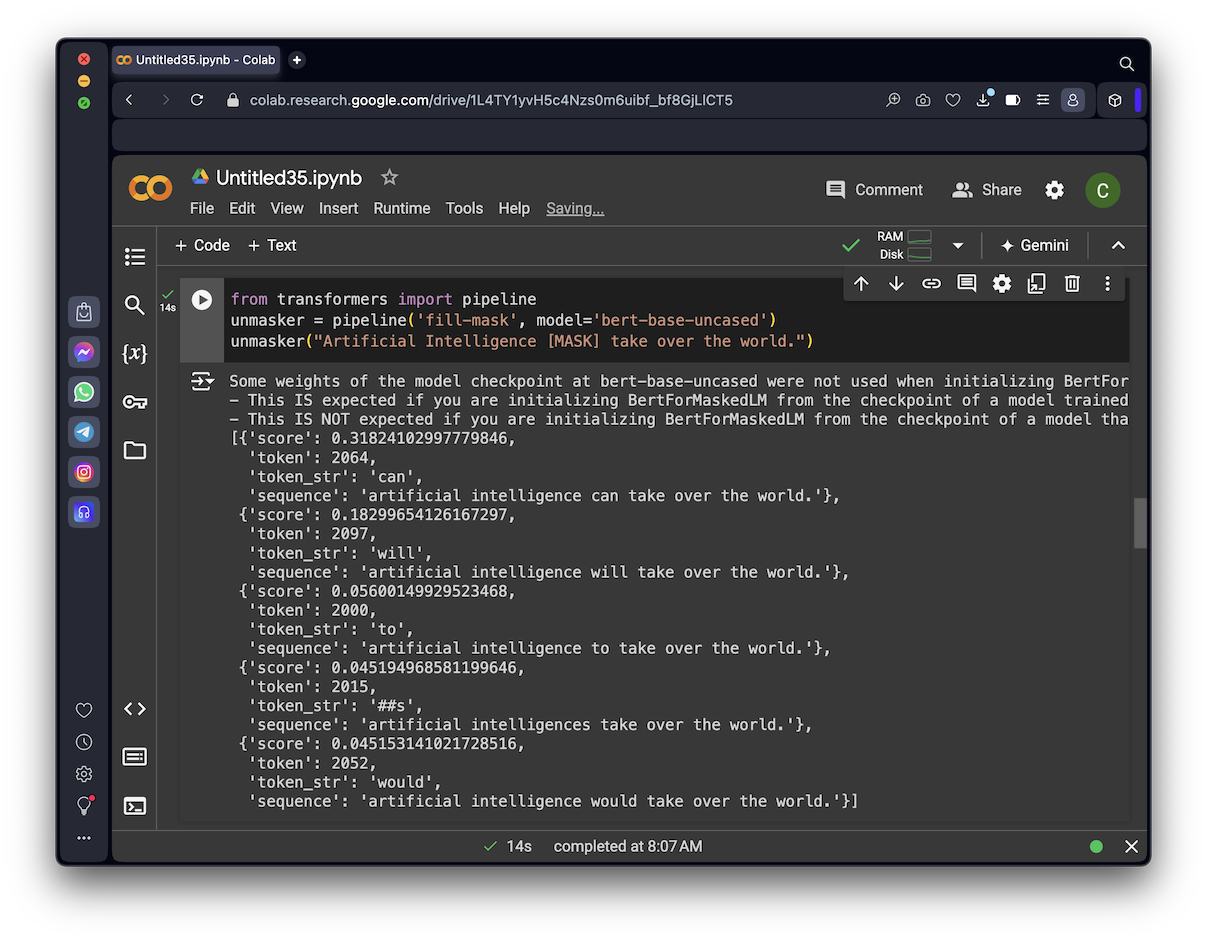
Task: Open the cell's three-dot more options menu
Action: pyautogui.click(x=1107, y=284)
